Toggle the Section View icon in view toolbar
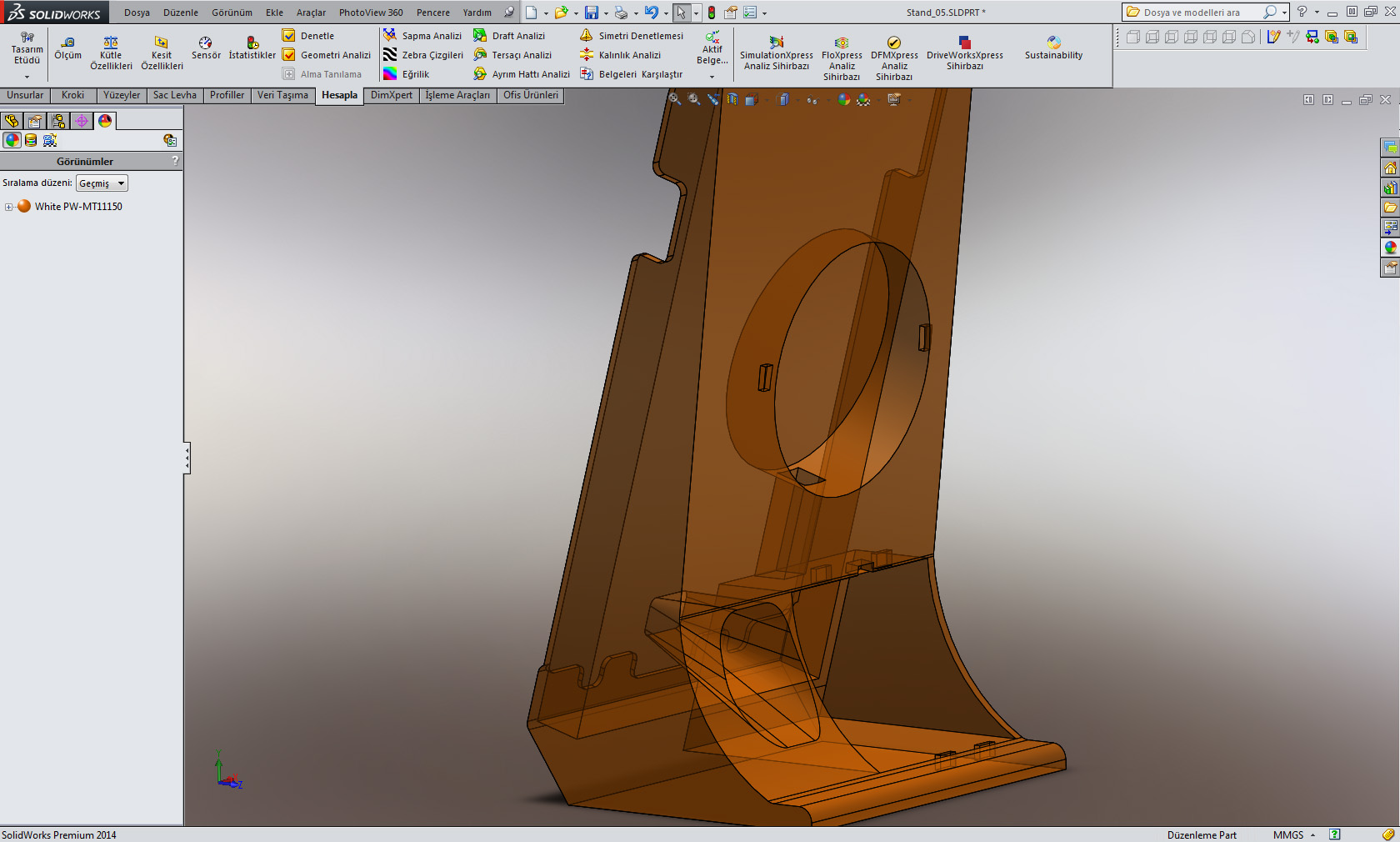 732,99
